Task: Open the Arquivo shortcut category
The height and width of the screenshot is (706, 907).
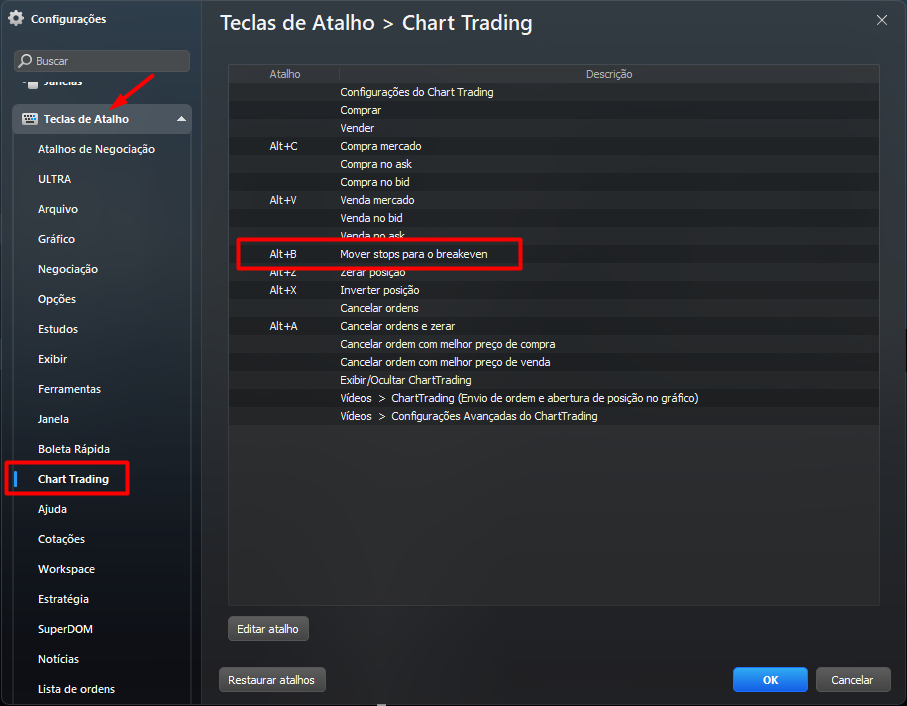Action: 58,209
